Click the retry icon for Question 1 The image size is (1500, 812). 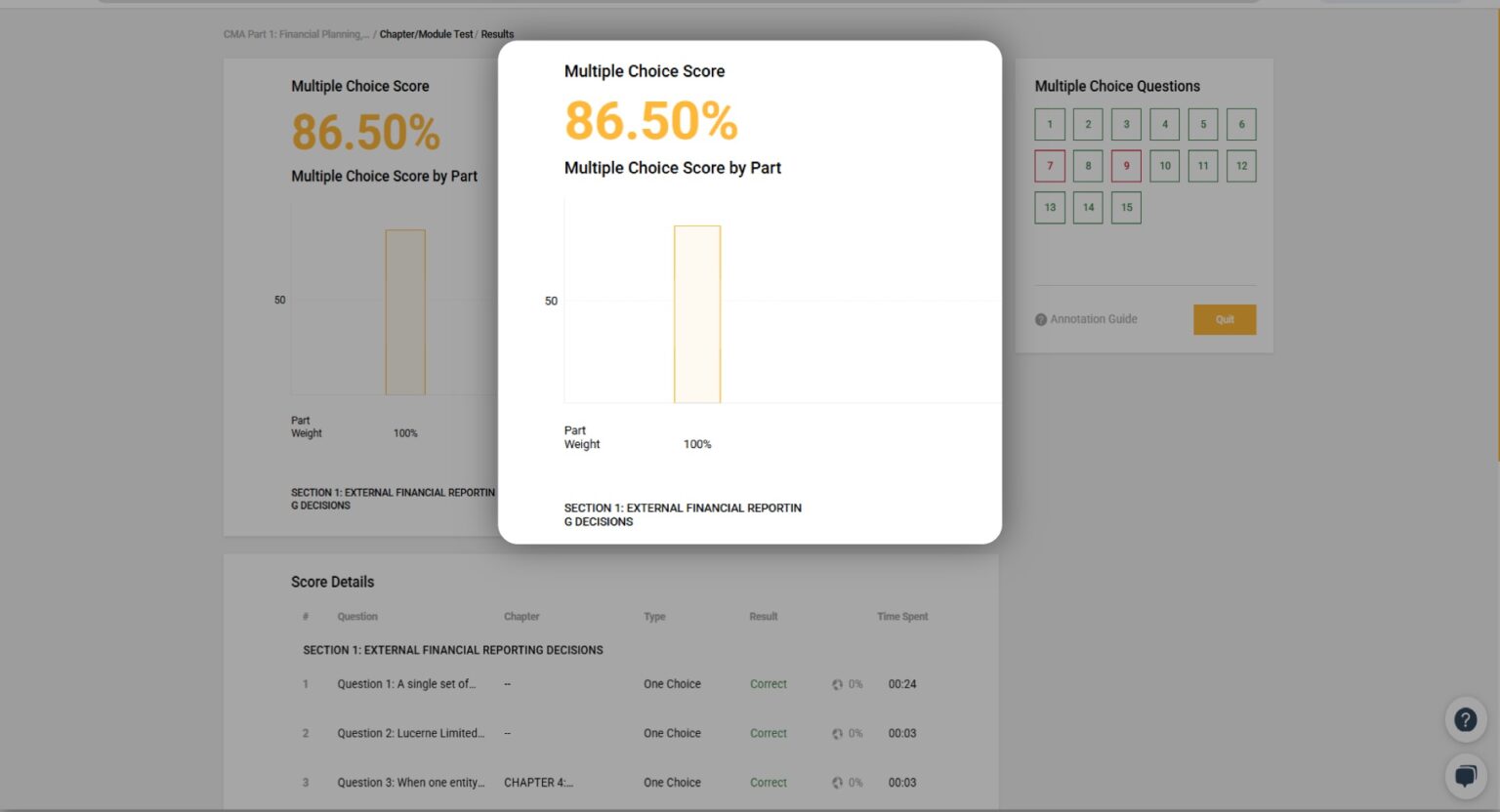[x=837, y=685]
